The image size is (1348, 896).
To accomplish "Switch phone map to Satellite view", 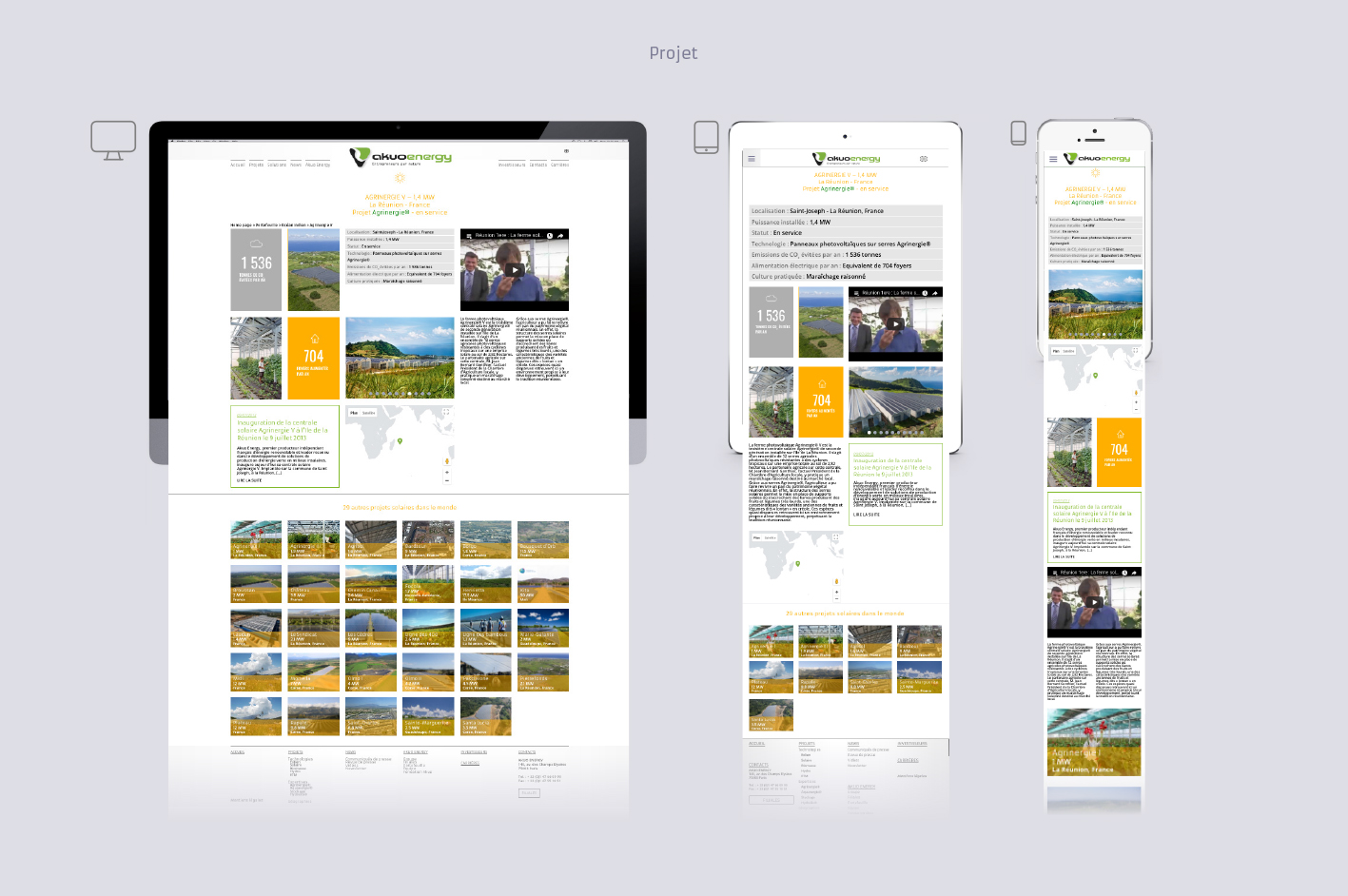I will point(1069,351).
